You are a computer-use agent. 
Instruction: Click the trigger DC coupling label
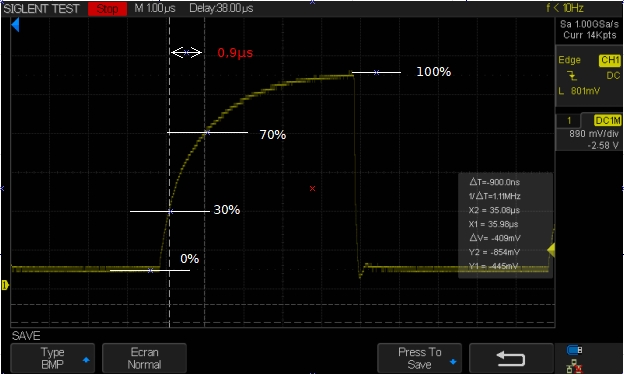613,76
